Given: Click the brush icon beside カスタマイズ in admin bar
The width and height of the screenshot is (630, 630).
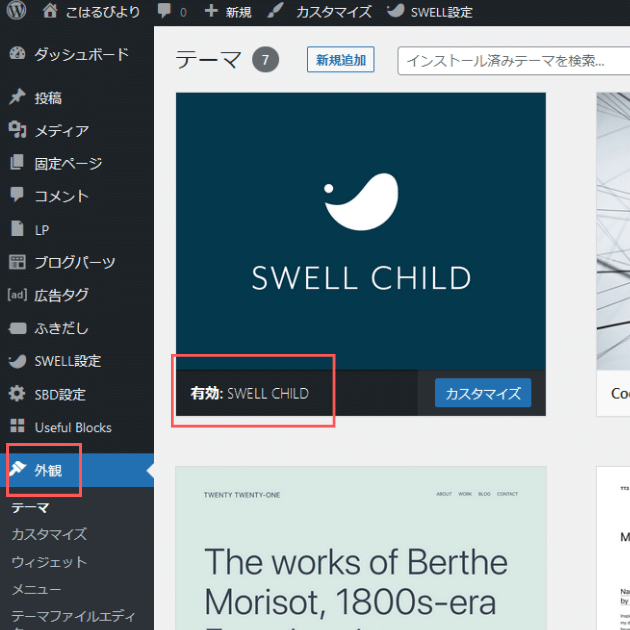Looking at the screenshot, I should click(x=276, y=11).
